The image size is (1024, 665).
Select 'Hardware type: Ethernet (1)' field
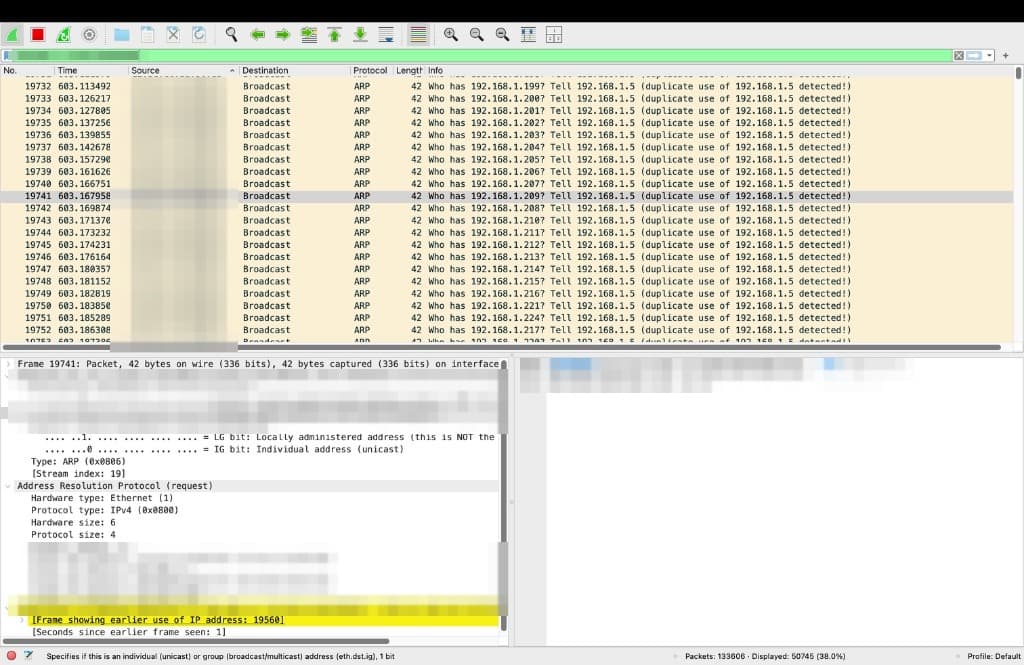(102, 498)
